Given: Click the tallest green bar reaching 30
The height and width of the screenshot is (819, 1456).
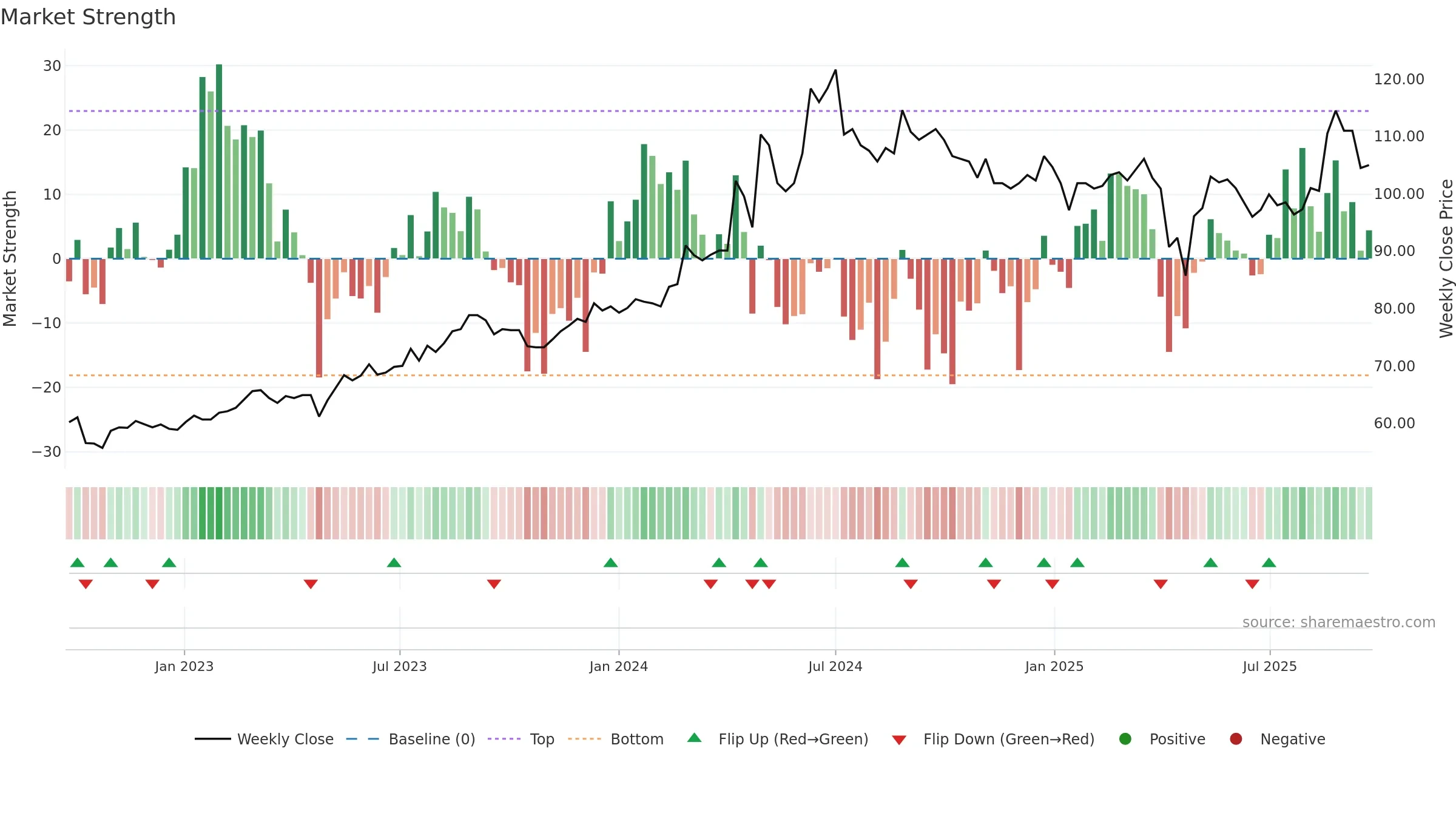Looking at the screenshot, I should pos(219,161).
